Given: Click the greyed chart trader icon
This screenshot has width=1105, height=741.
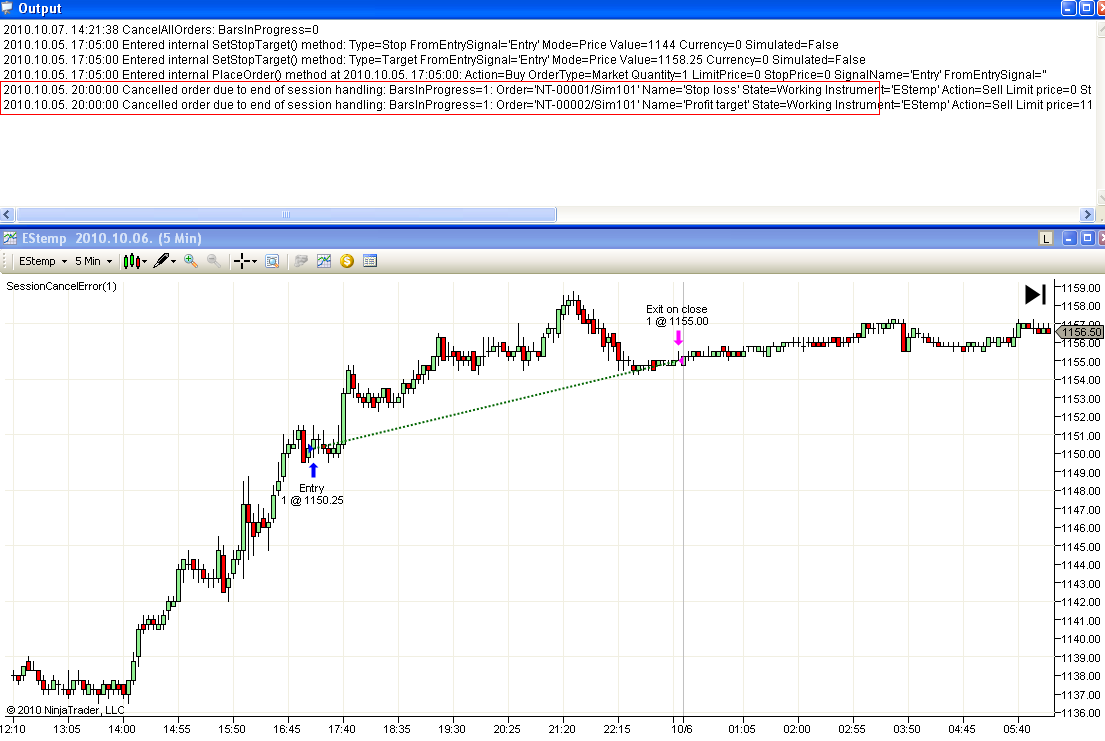Looking at the screenshot, I should (301, 262).
